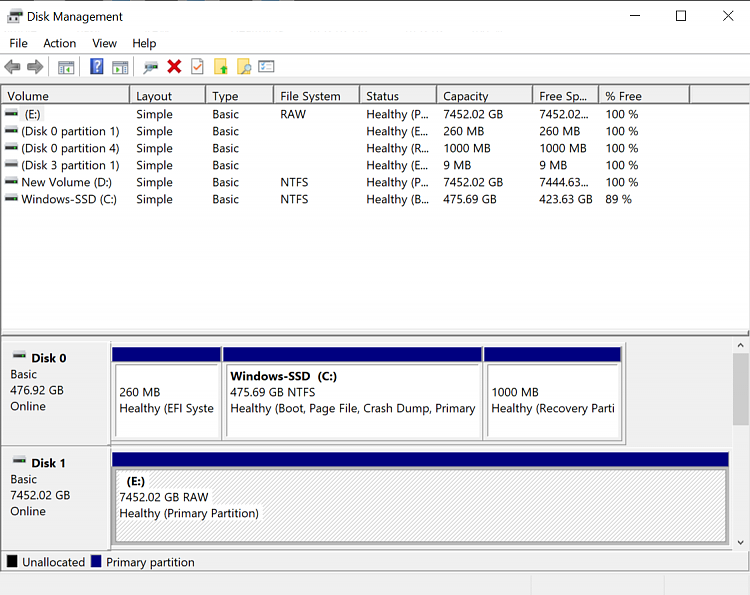750x595 pixels.
Task: Select the (Disk 3 partition 1) volume row
Action: tap(344, 165)
